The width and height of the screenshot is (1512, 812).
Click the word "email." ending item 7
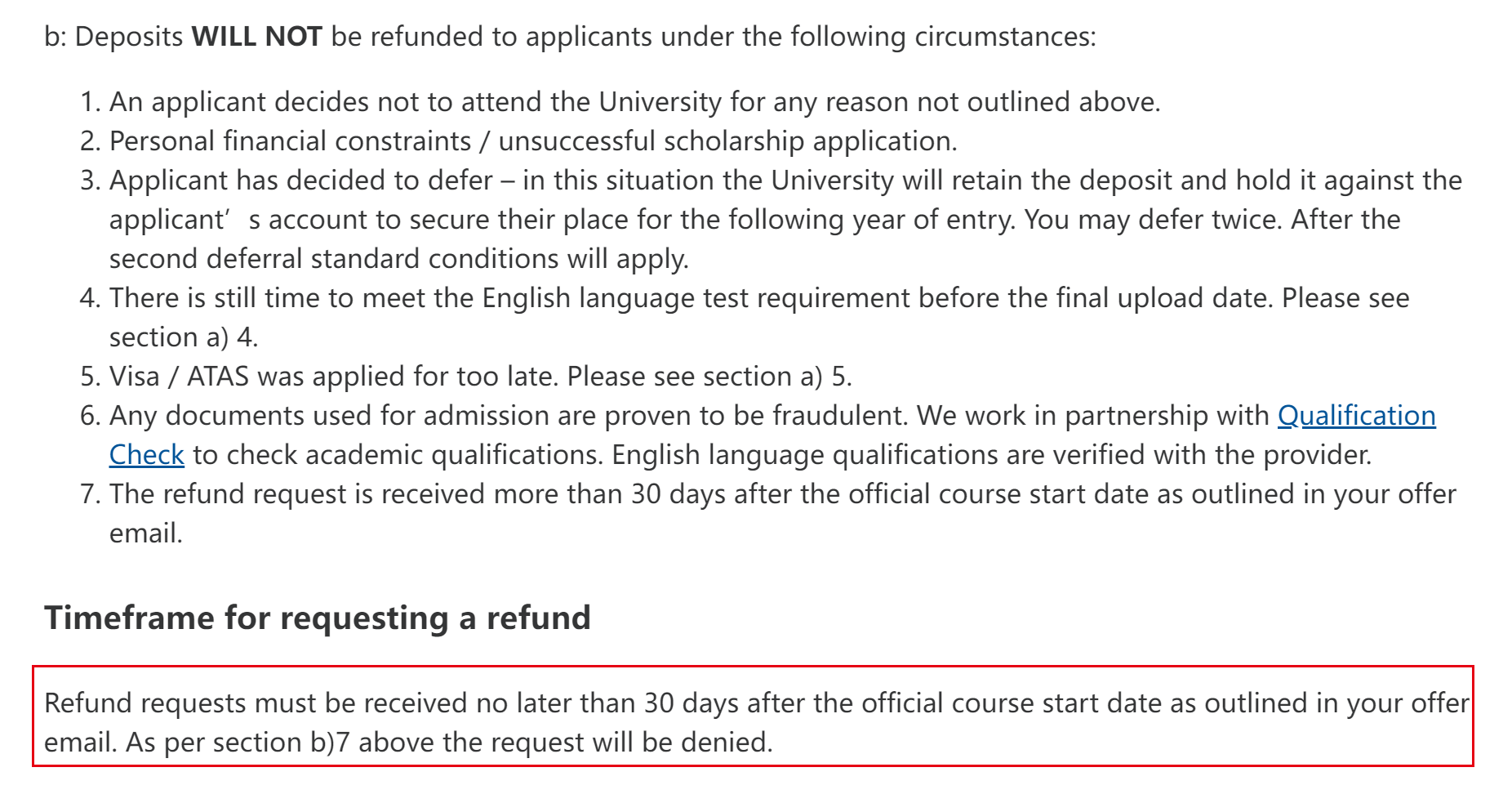[146, 533]
